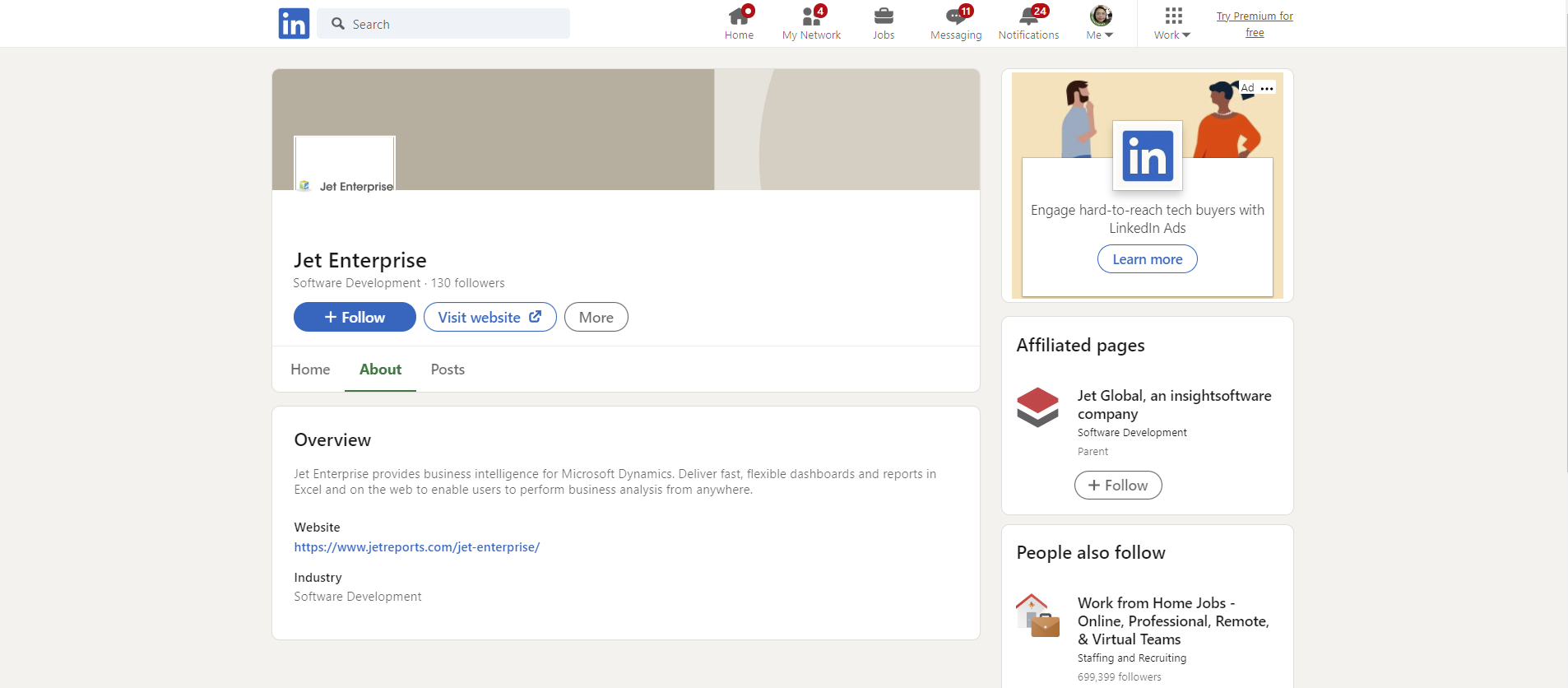Click the Visit website button
1568x688 pixels.
click(490, 317)
